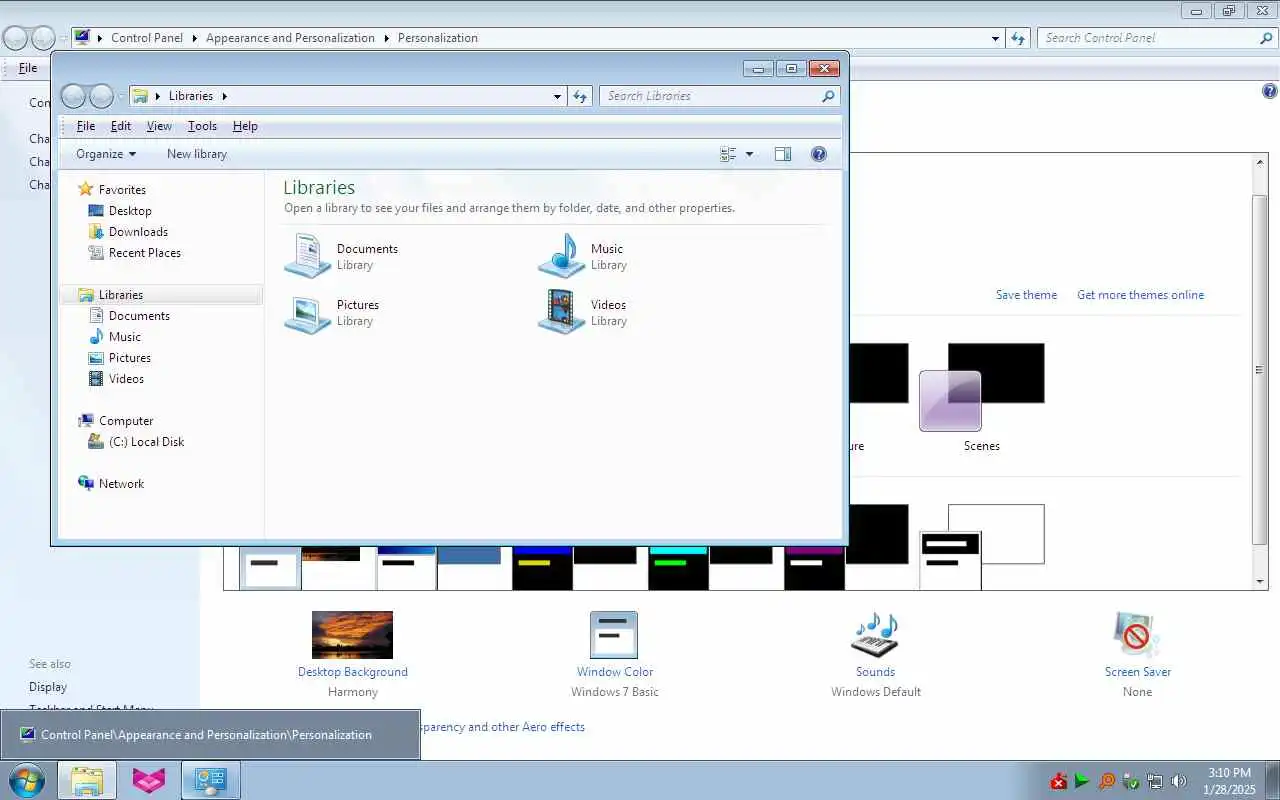Select Downloads under Favorites
Screen dimensions: 1280x800
[x=138, y=232]
